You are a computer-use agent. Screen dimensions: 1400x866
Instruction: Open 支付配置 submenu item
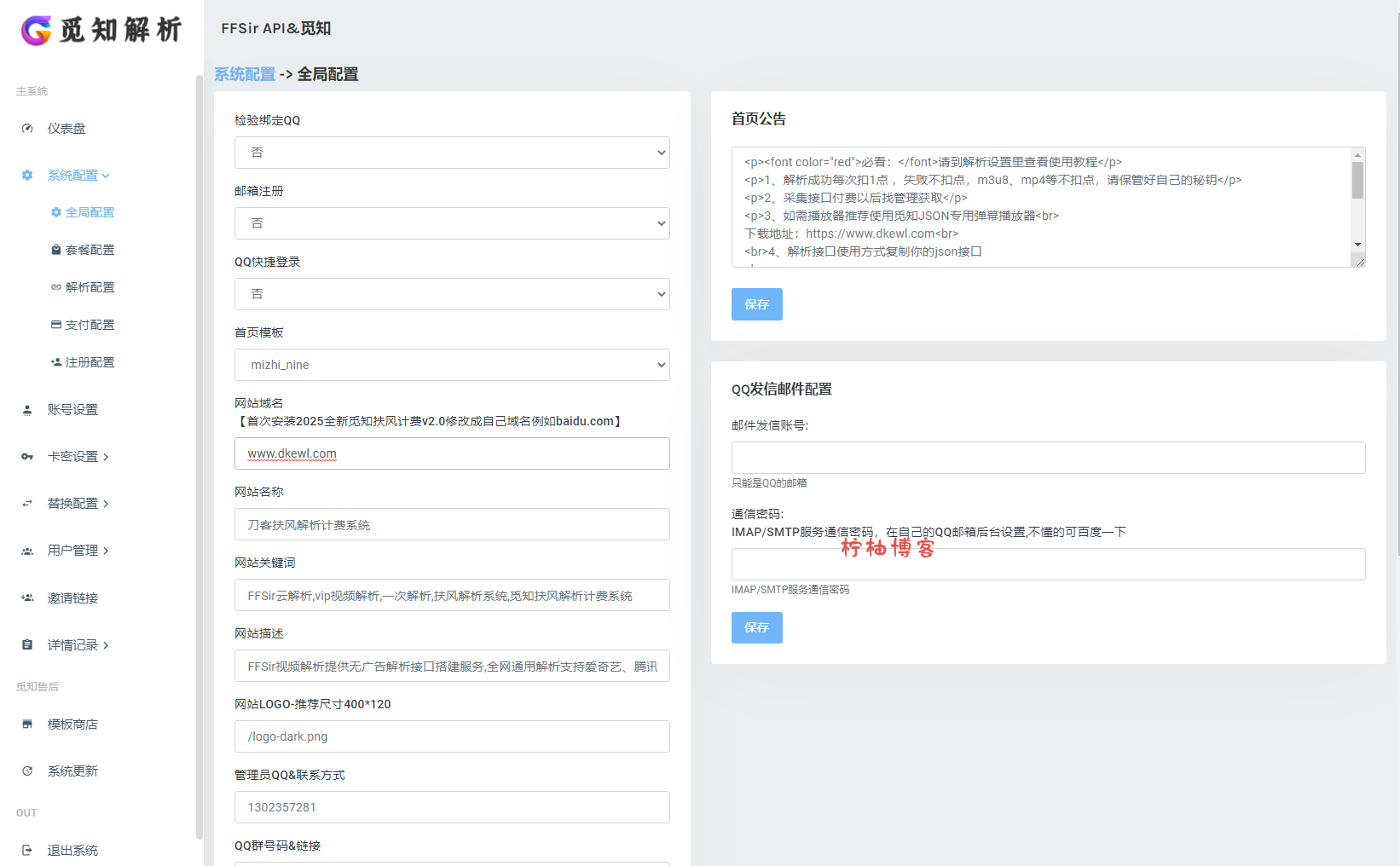pyautogui.click(x=90, y=325)
